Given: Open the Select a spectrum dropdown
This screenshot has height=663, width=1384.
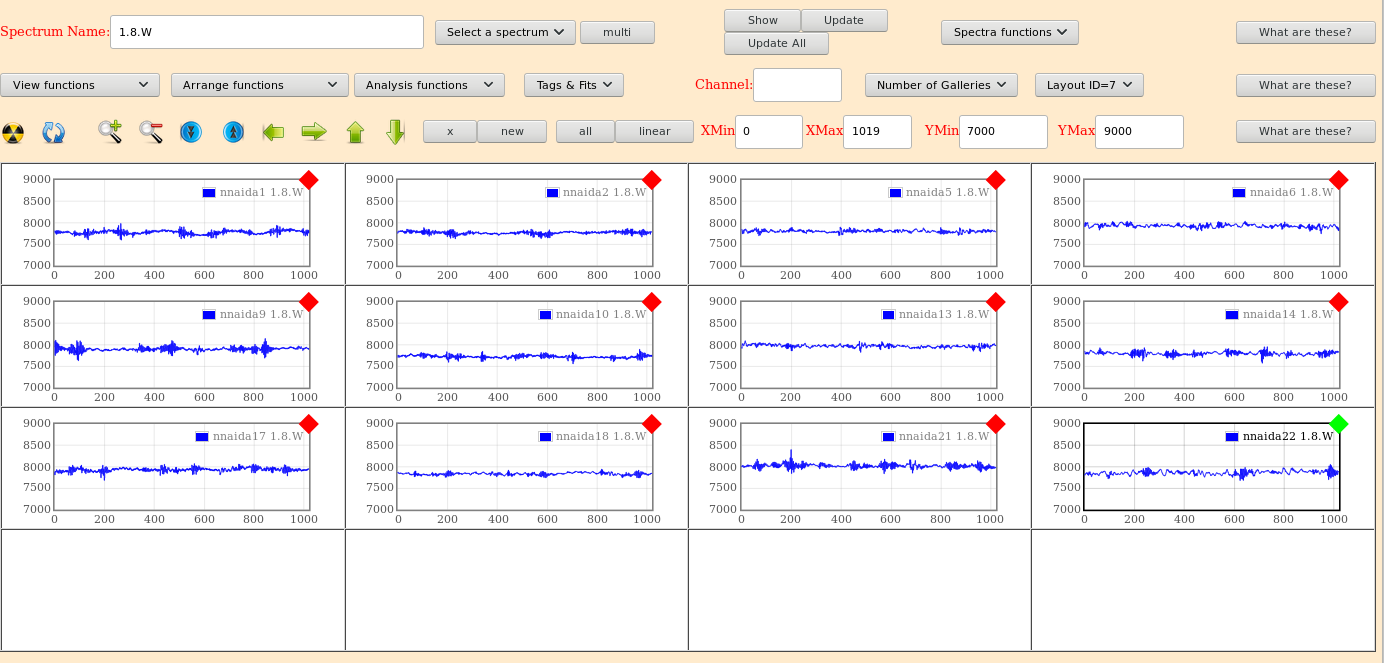Looking at the screenshot, I should (x=505, y=32).
